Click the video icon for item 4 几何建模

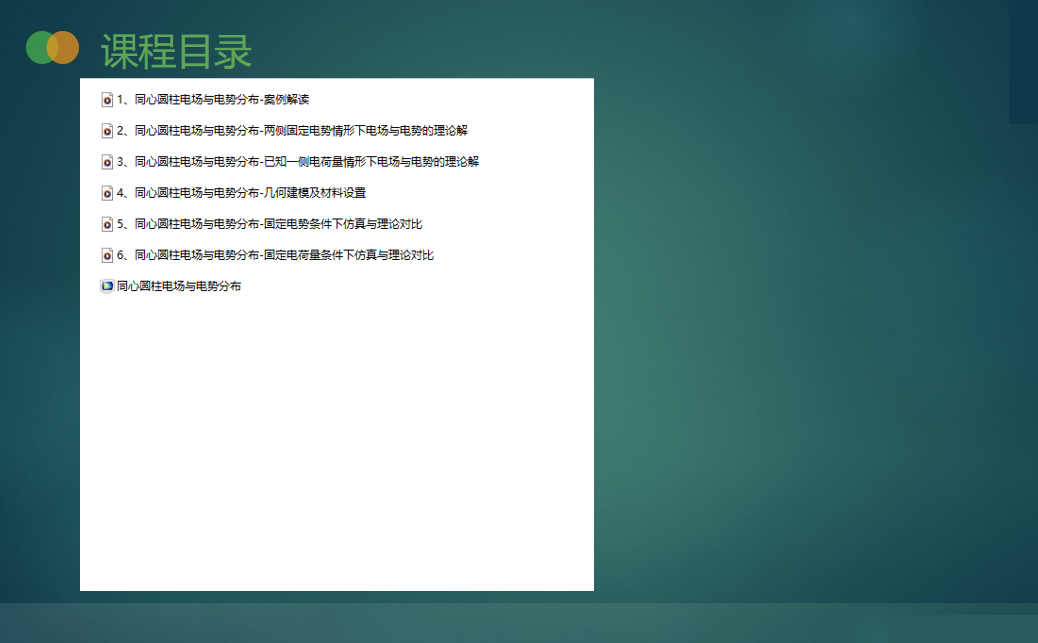pos(107,193)
